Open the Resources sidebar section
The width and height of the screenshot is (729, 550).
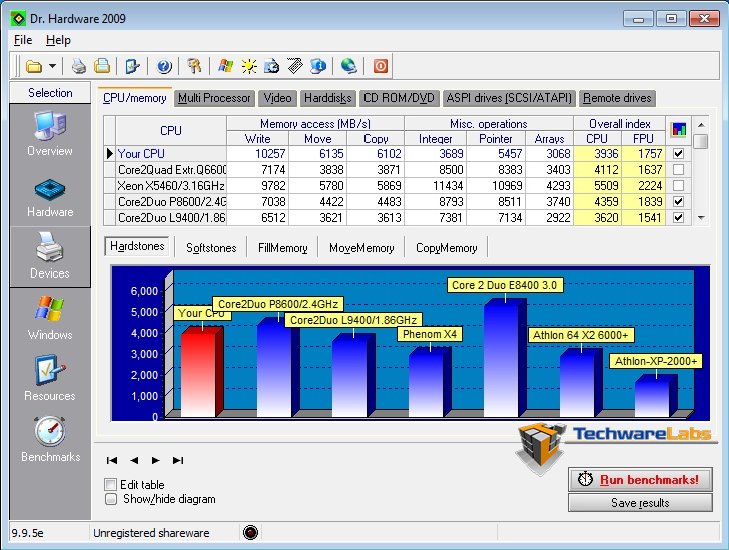coord(50,378)
